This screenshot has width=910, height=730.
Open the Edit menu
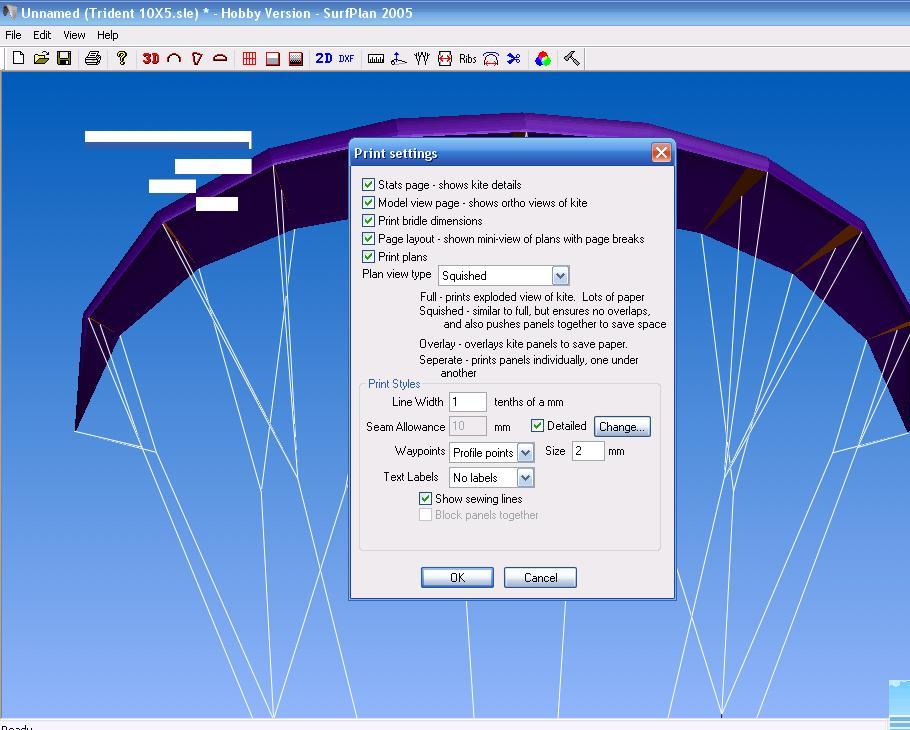coord(42,35)
